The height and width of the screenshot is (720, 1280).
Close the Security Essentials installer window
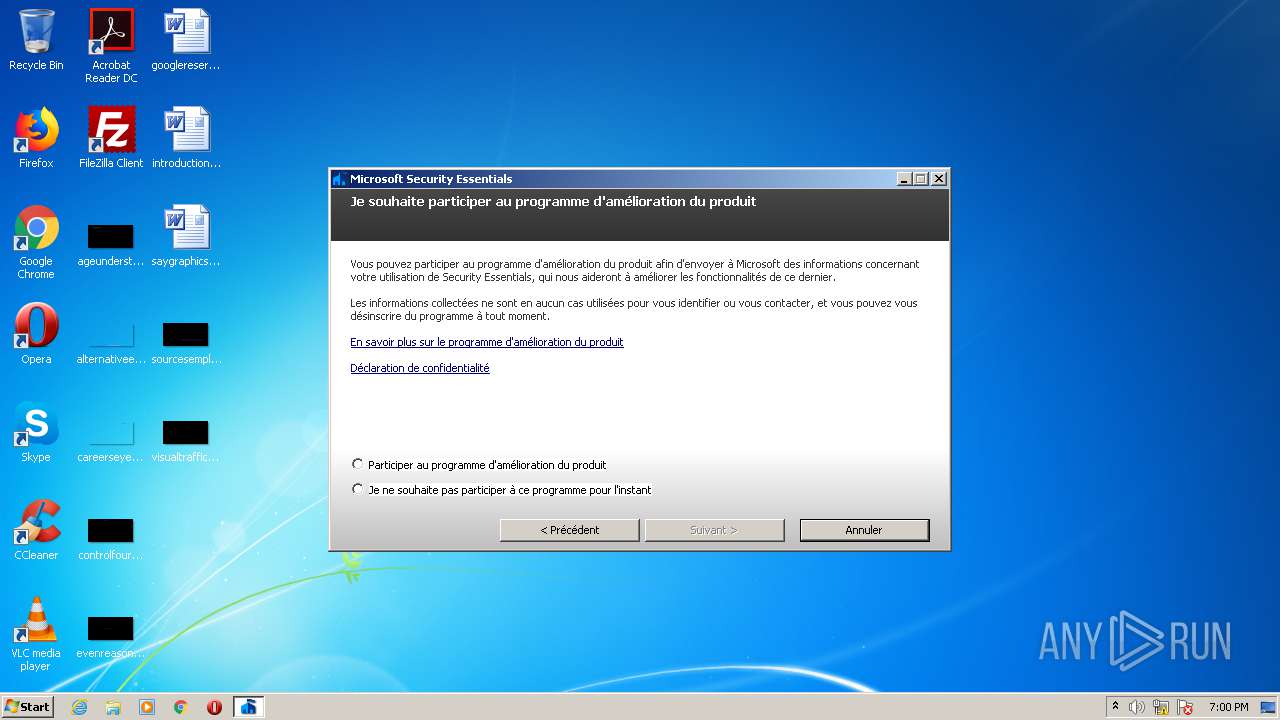[938, 179]
